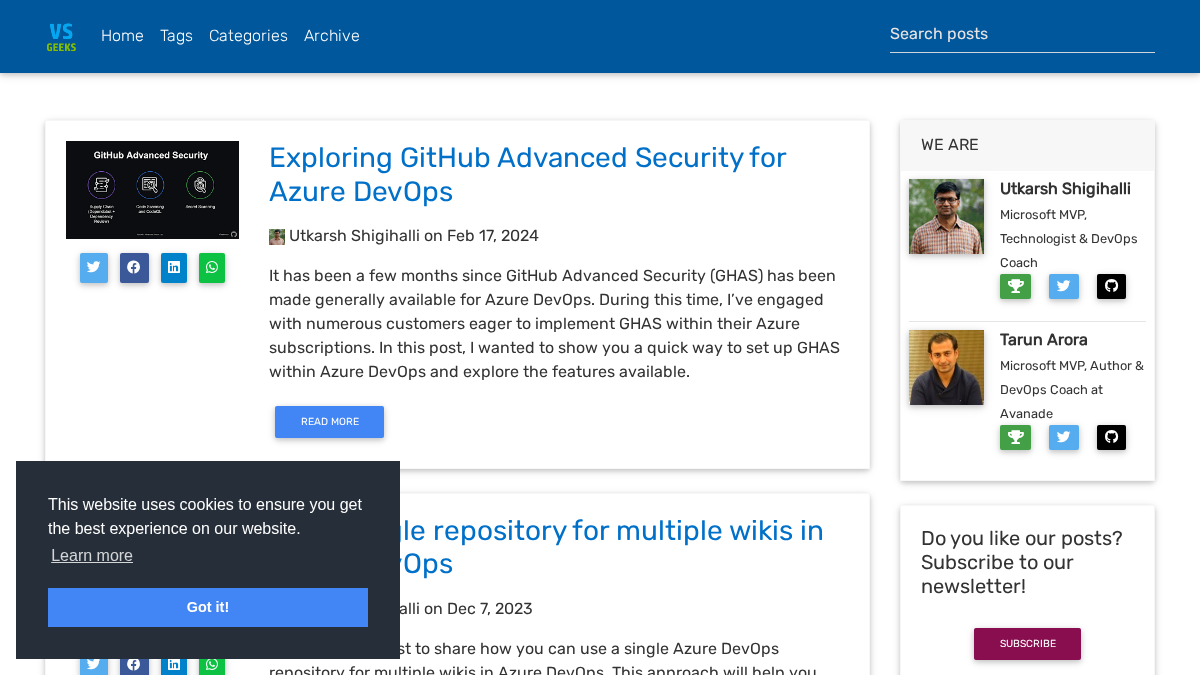Open Utkarsh Shigihalli's MVP trophy icon
The height and width of the screenshot is (675, 1200).
coord(1015,287)
